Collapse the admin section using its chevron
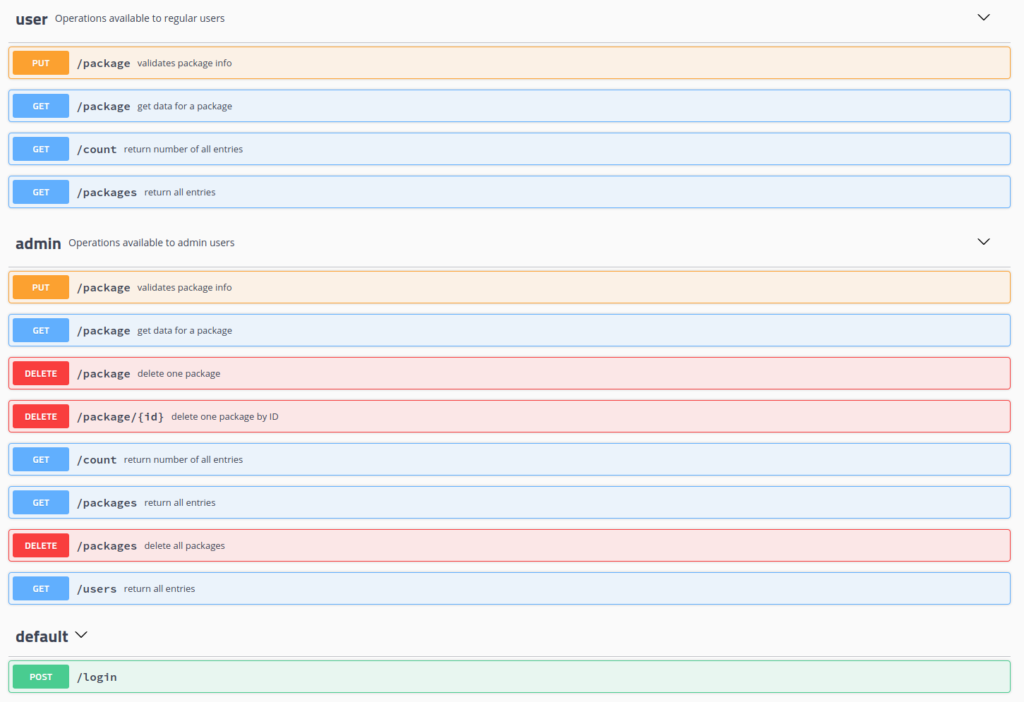 984,242
